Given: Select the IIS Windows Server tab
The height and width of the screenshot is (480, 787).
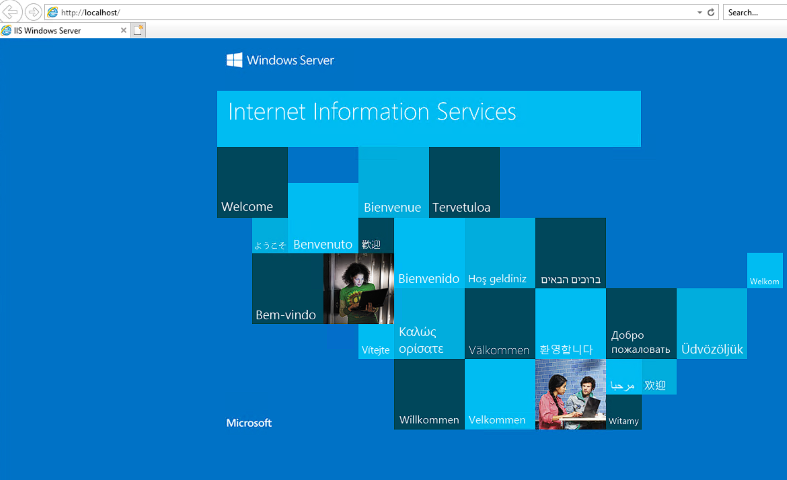Looking at the screenshot, I should click(x=64, y=31).
